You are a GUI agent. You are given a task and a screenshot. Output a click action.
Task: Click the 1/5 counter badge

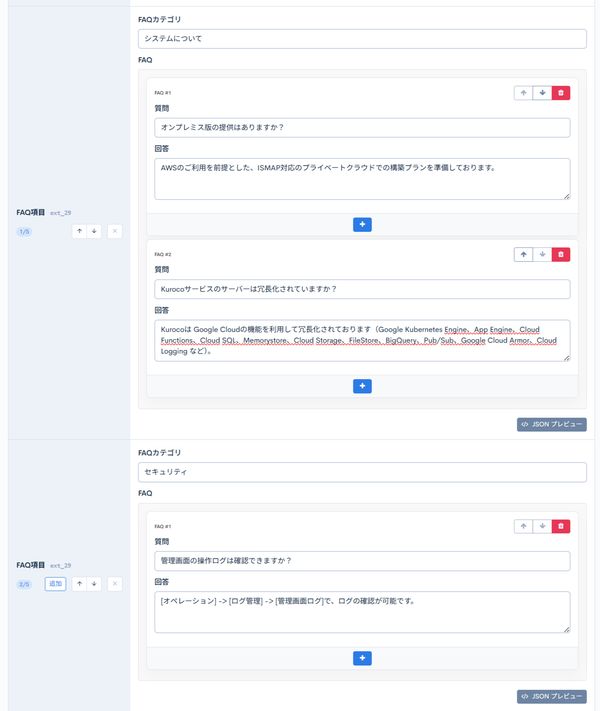click(24, 232)
